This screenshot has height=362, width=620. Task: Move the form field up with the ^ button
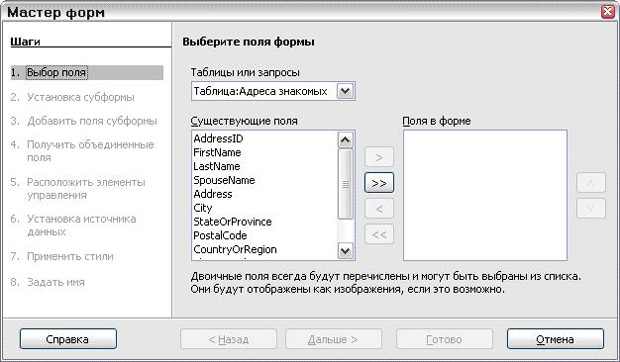click(x=591, y=183)
